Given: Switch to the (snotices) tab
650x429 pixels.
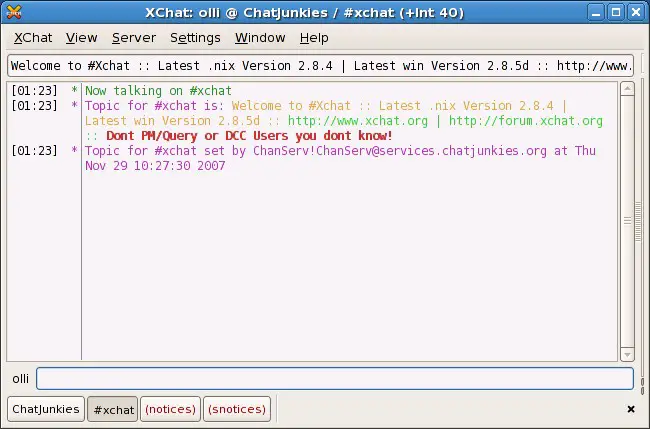Looking at the screenshot, I should (237, 409).
